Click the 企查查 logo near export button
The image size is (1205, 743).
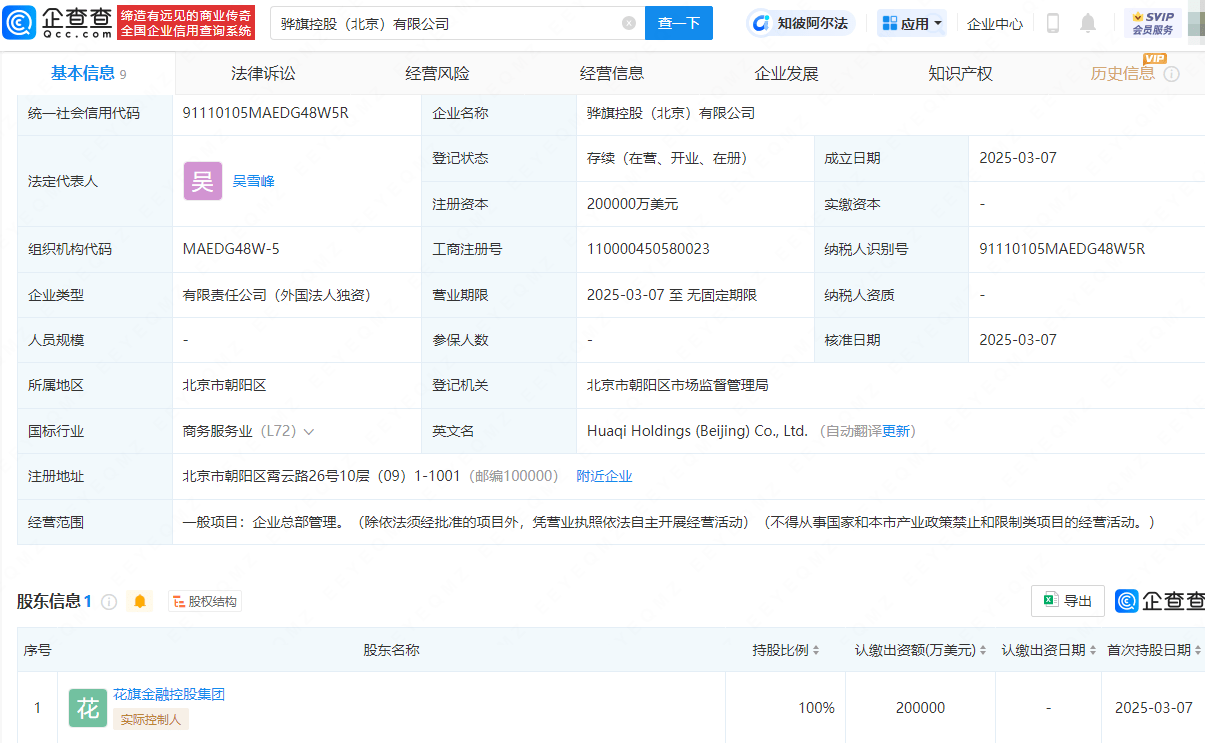(x=1161, y=601)
